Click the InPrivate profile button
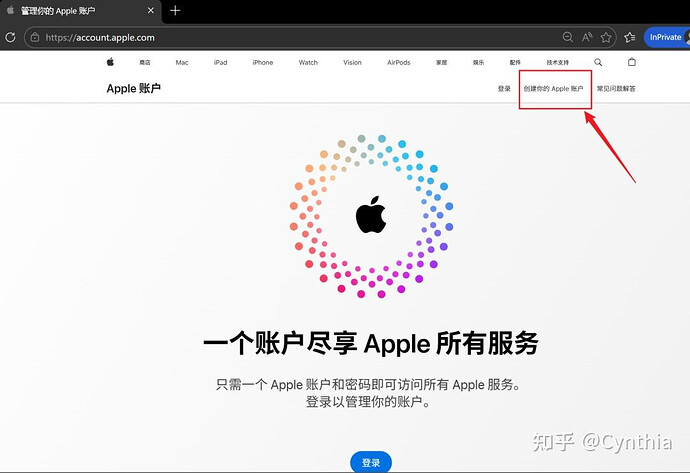Screen dimensions: 690x473 coord(667,37)
